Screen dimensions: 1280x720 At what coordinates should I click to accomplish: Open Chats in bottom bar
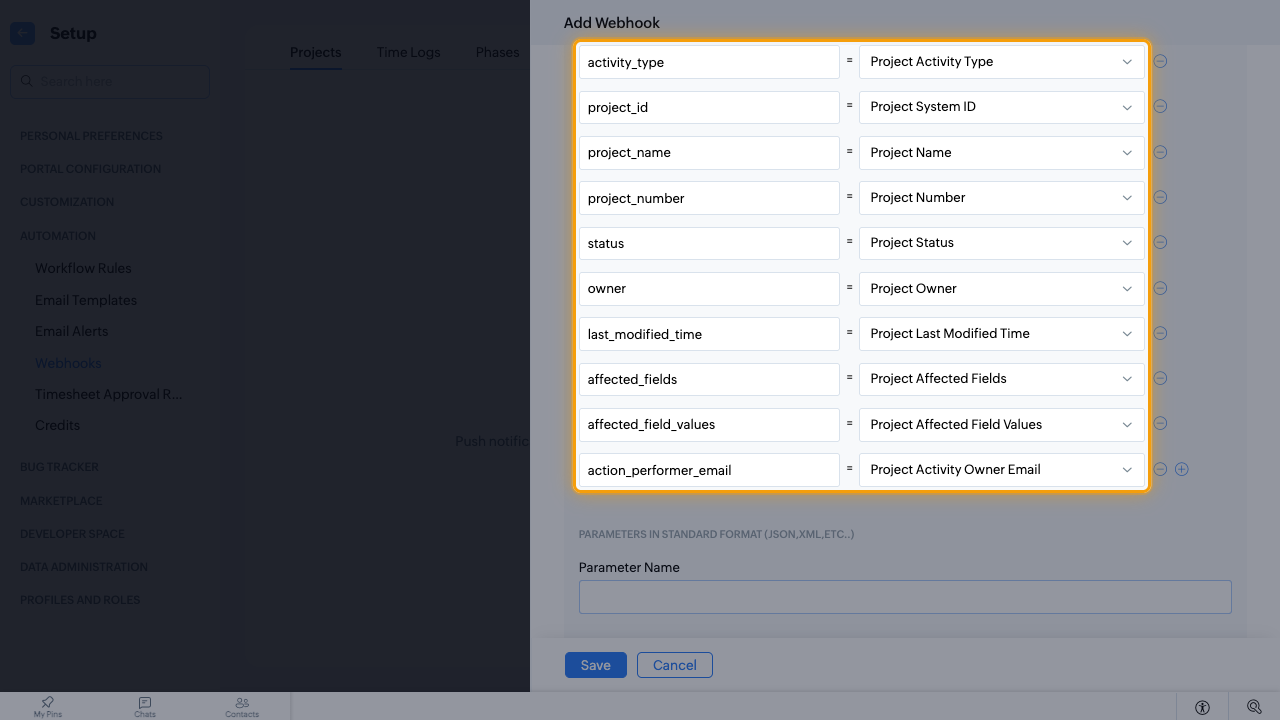coord(145,707)
